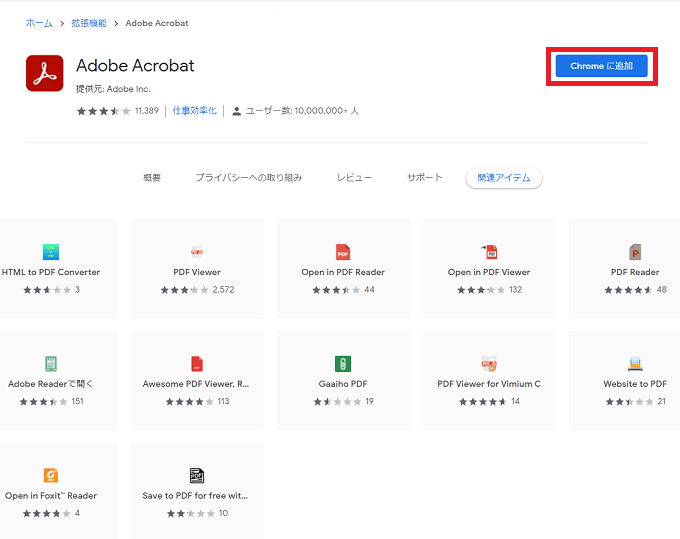The height and width of the screenshot is (539, 680).
Task: Click the Adobe Readerで開く 151 rating
Action: [52, 402]
